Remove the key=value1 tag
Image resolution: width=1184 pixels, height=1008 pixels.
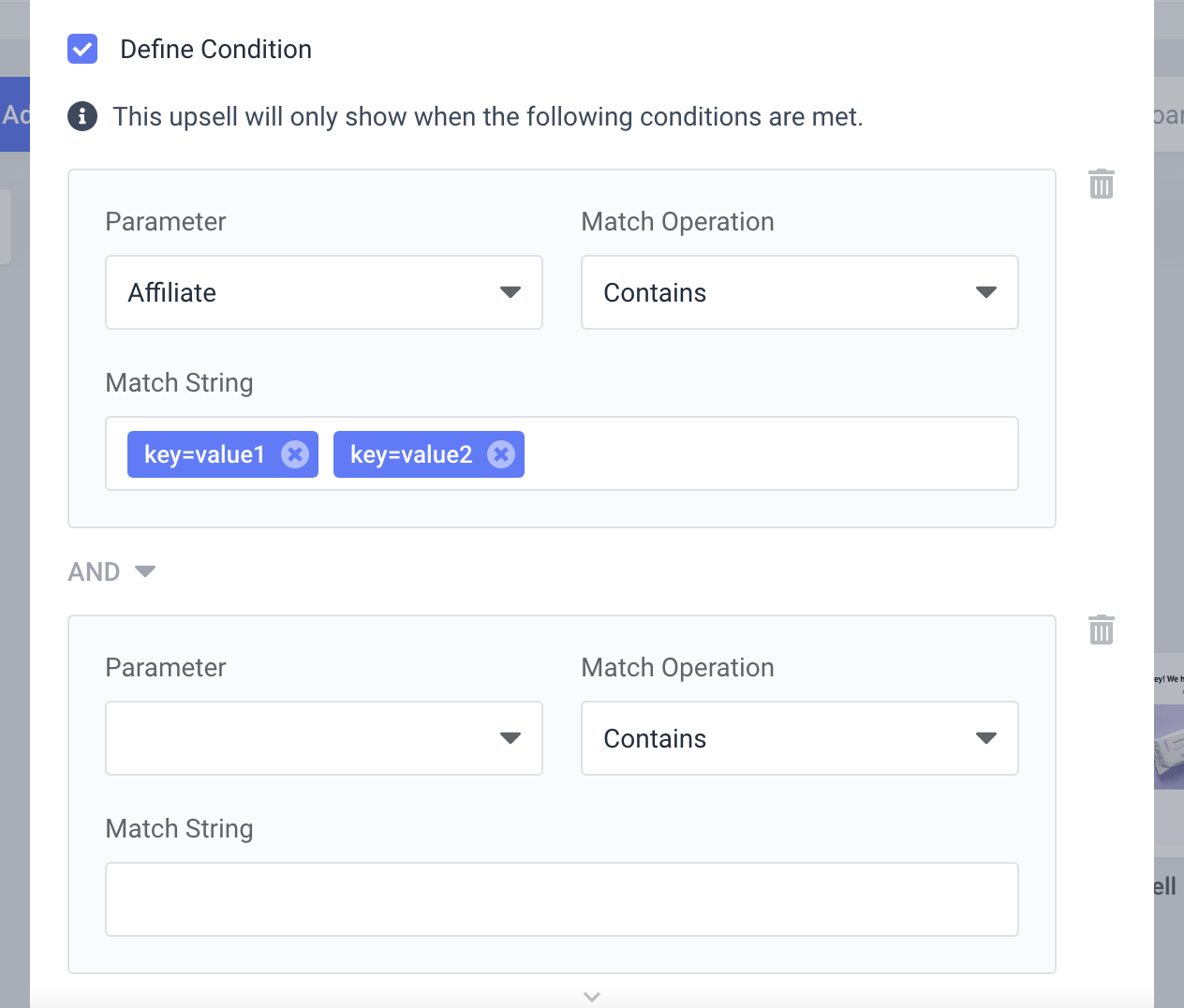[x=295, y=454]
